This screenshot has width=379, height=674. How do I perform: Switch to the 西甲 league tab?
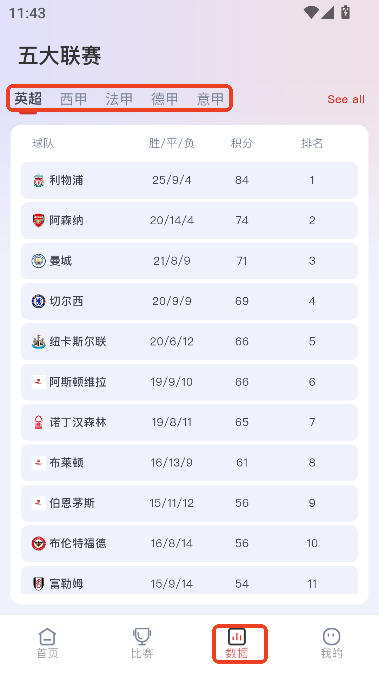(x=73, y=99)
